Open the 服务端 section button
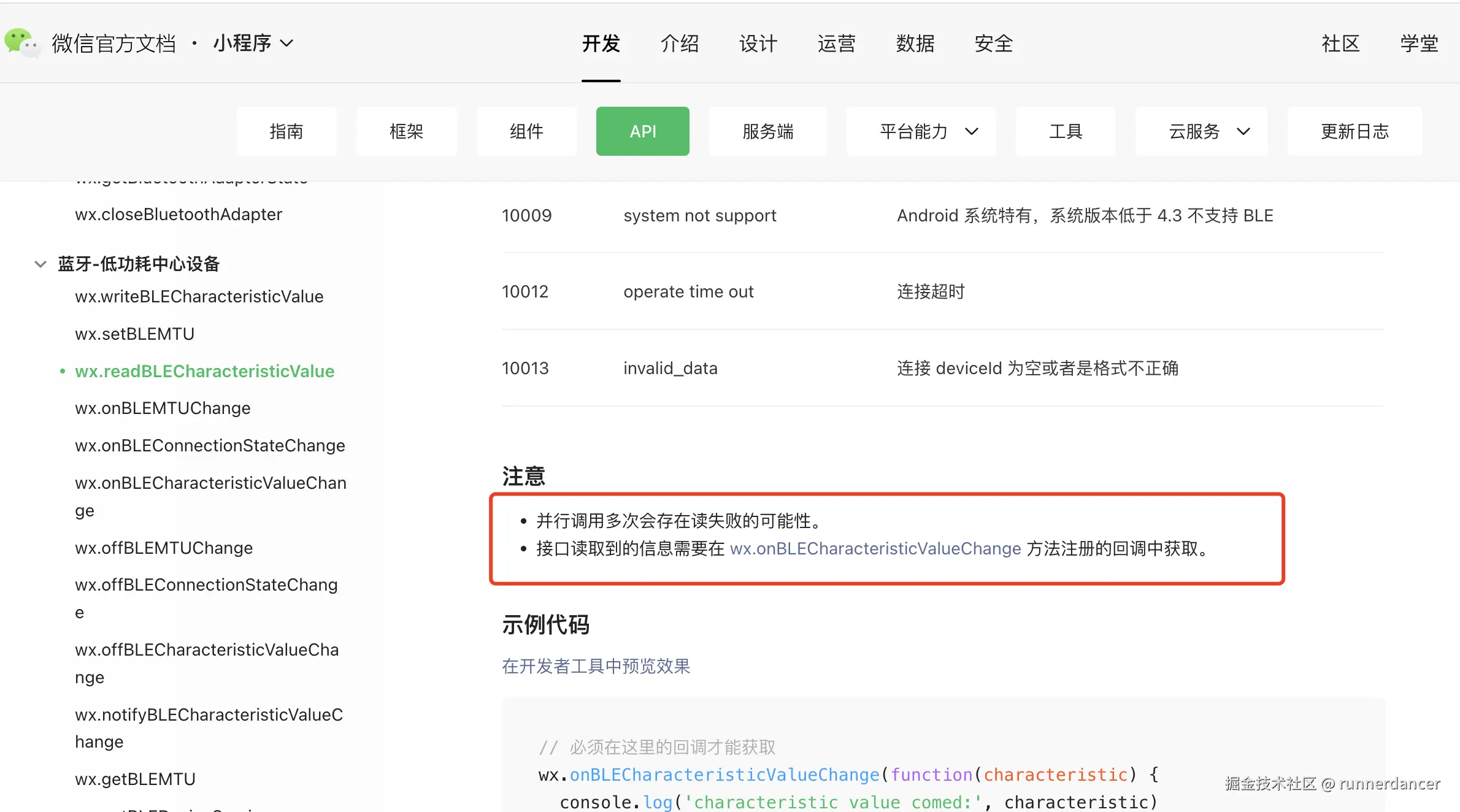The image size is (1460, 812). point(767,131)
